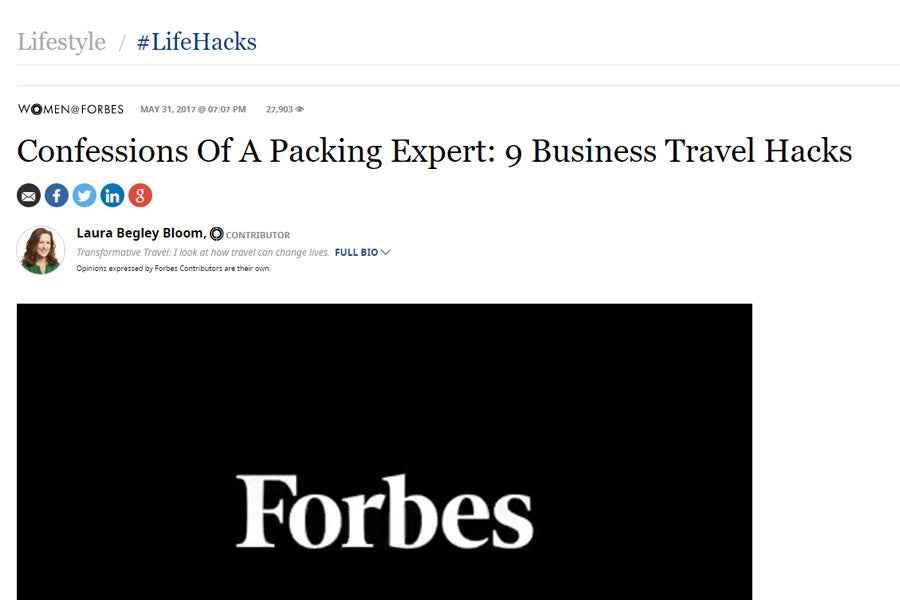Open Laura Begley Bloom's author page

140,233
